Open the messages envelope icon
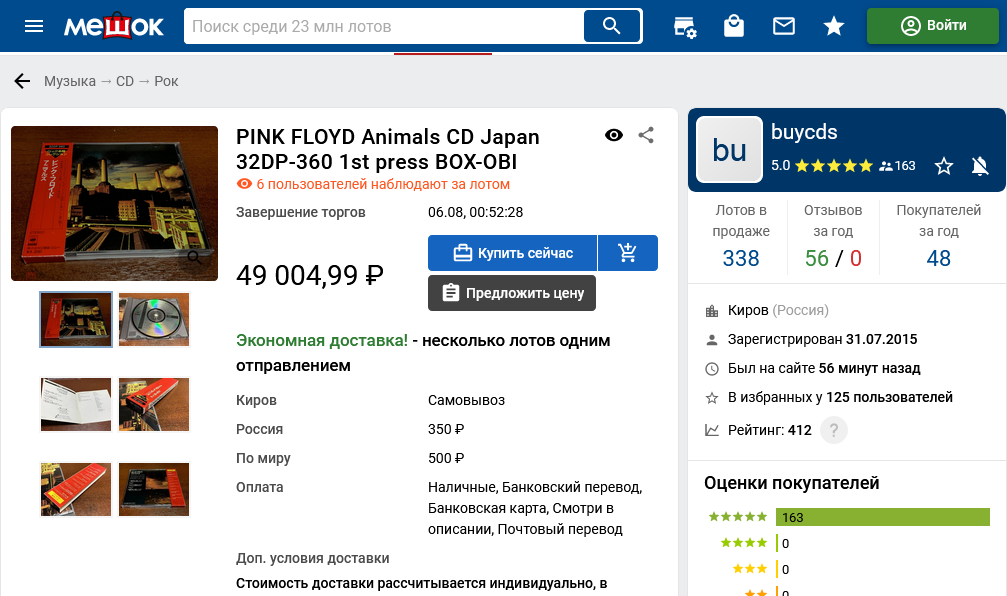The height and width of the screenshot is (596, 1007). click(x=784, y=26)
